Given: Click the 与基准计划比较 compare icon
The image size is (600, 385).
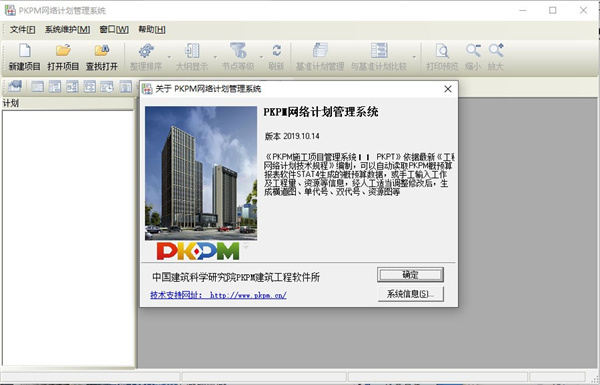Looking at the screenshot, I should click(379, 51).
